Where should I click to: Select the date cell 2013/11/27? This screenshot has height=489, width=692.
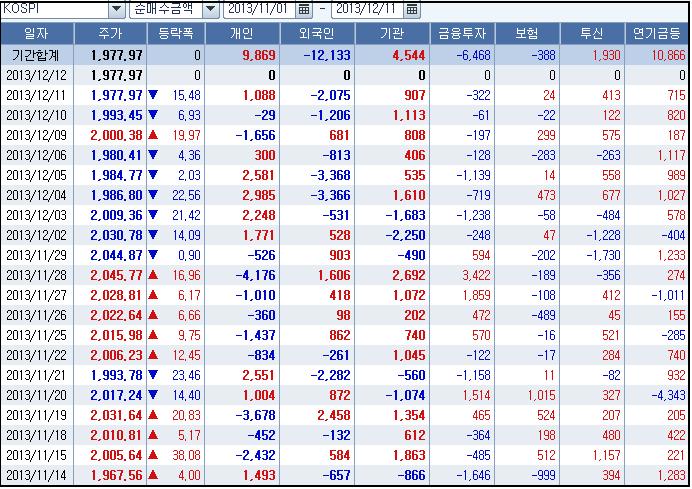(37, 295)
